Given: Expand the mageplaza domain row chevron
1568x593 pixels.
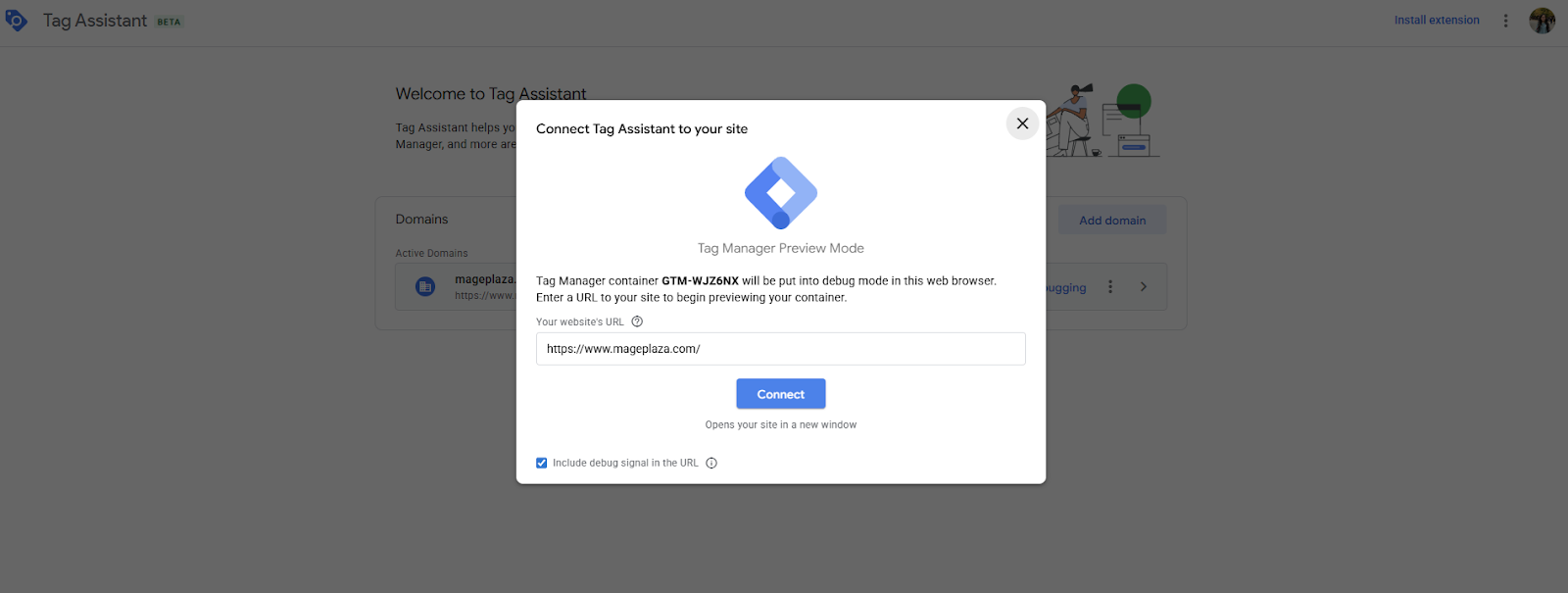Looking at the screenshot, I should (1143, 286).
